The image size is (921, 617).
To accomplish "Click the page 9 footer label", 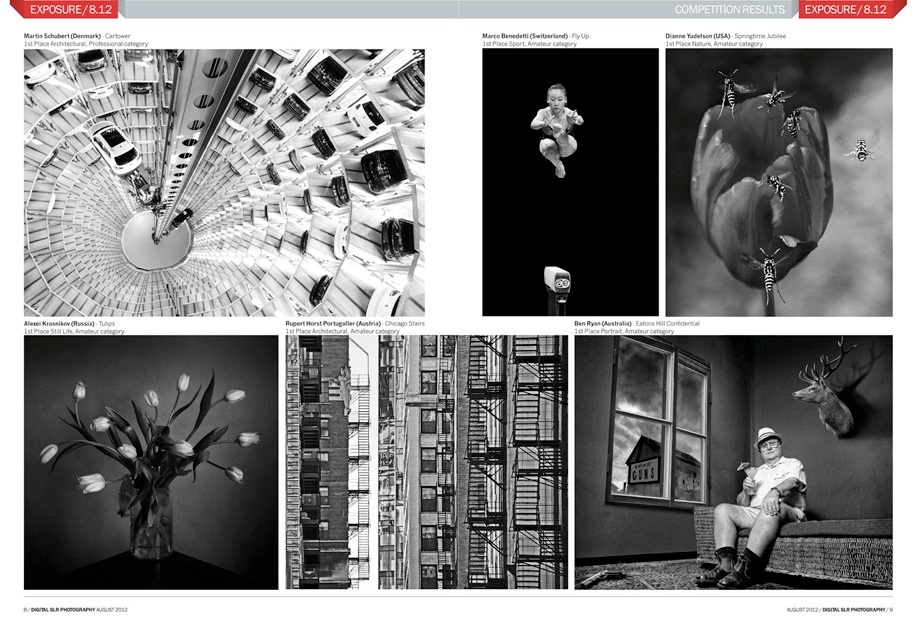I will (839, 608).
